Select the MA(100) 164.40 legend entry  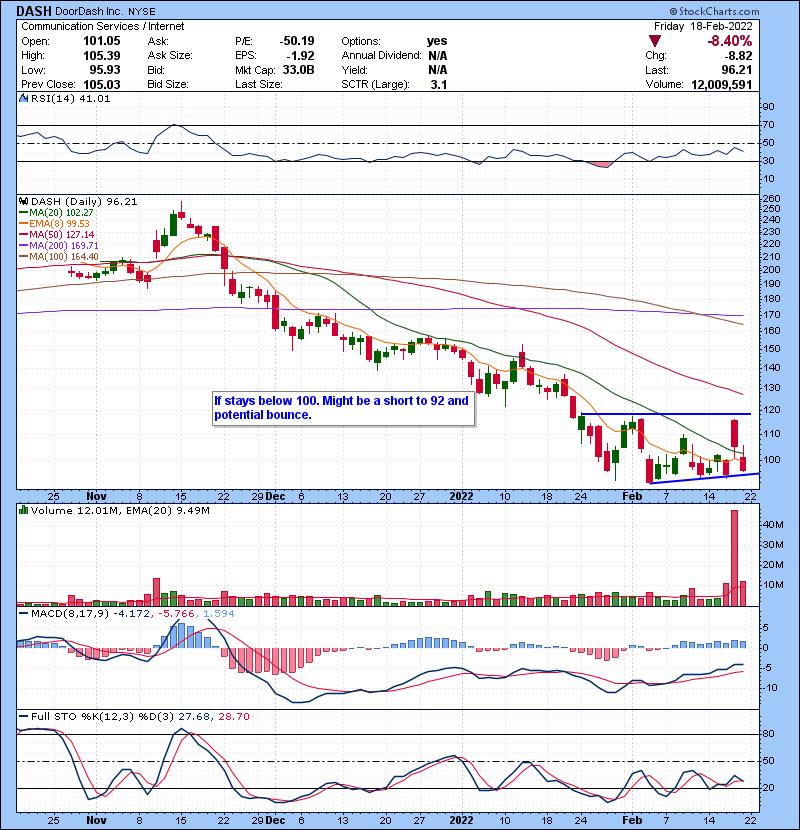point(59,257)
